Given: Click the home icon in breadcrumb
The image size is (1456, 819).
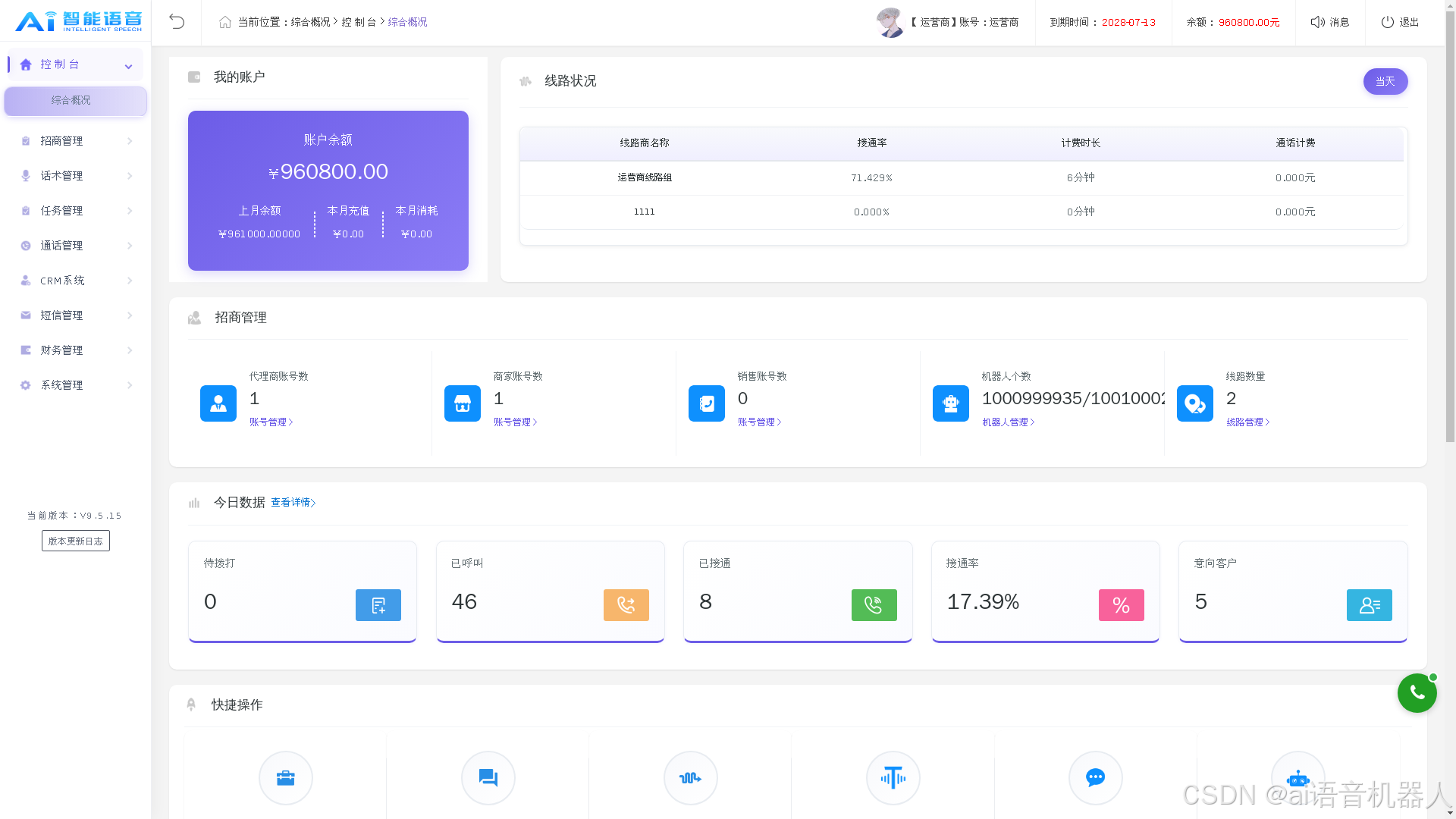Looking at the screenshot, I should click(225, 22).
